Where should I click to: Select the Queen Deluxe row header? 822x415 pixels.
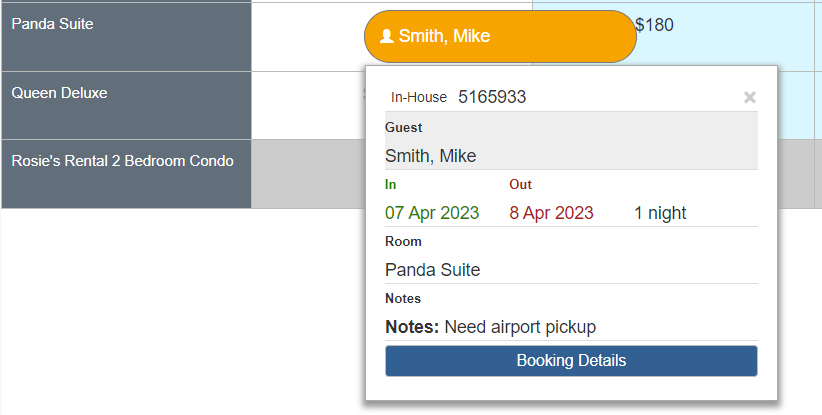126,105
